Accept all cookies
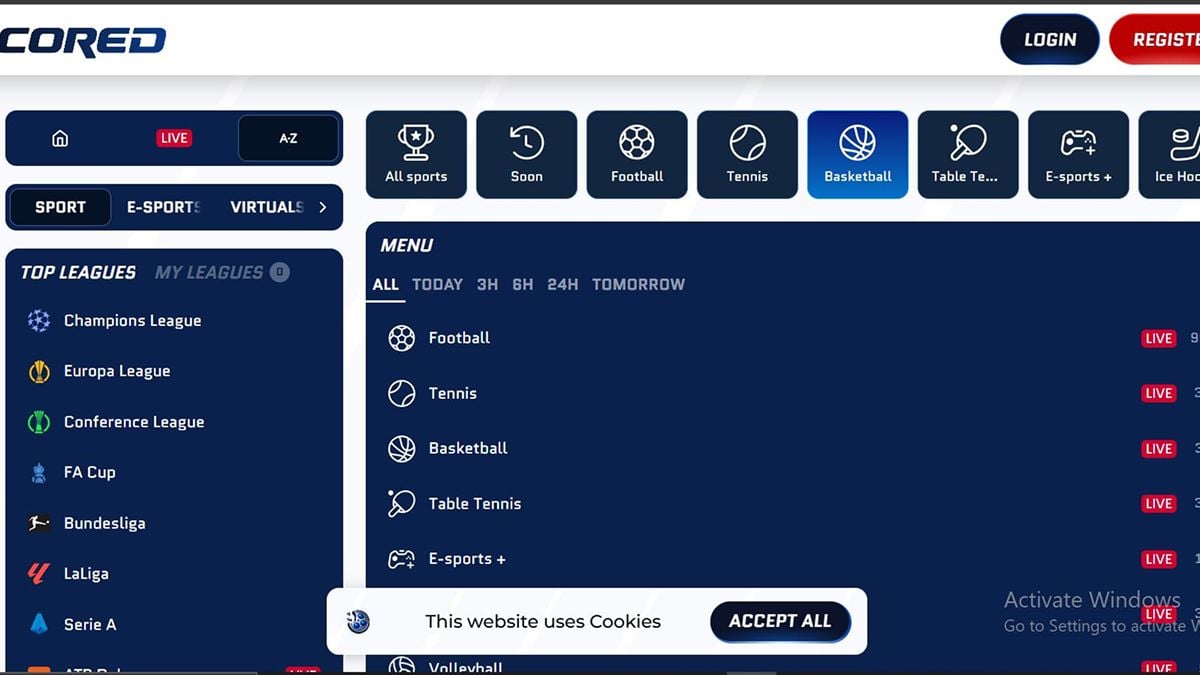The image size is (1200, 675). (x=780, y=621)
